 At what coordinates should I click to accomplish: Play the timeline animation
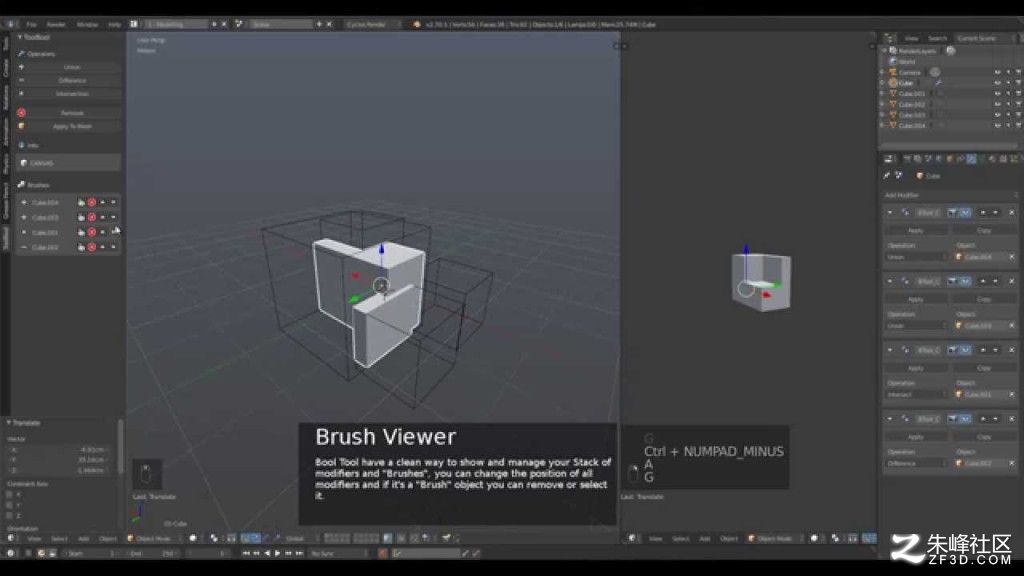pyautogui.click(x=278, y=554)
